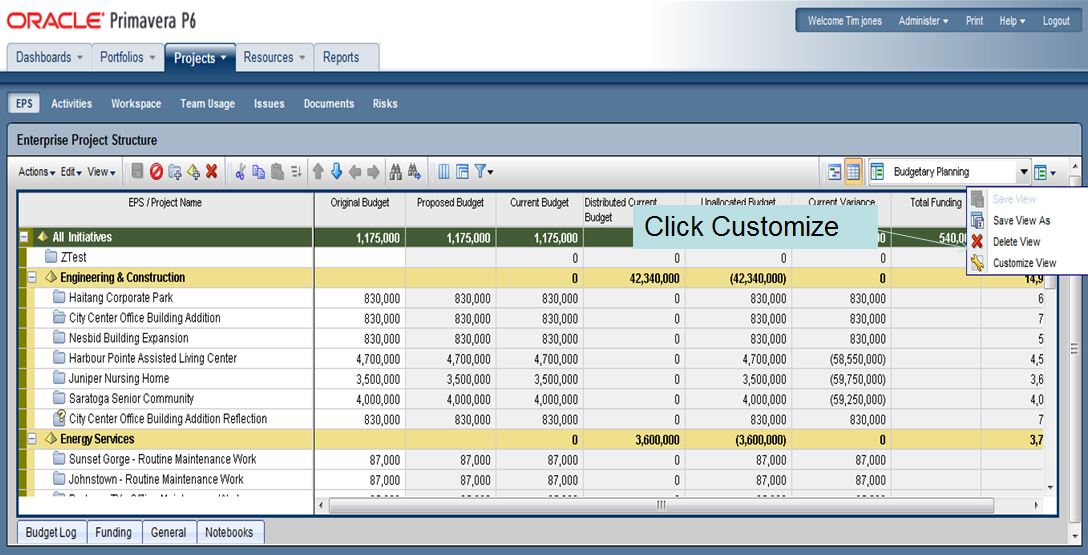Click the Columns icon in the toolbar
This screenshot has width=1088, height=555.
pyautogui.click(x=444, y=171)
